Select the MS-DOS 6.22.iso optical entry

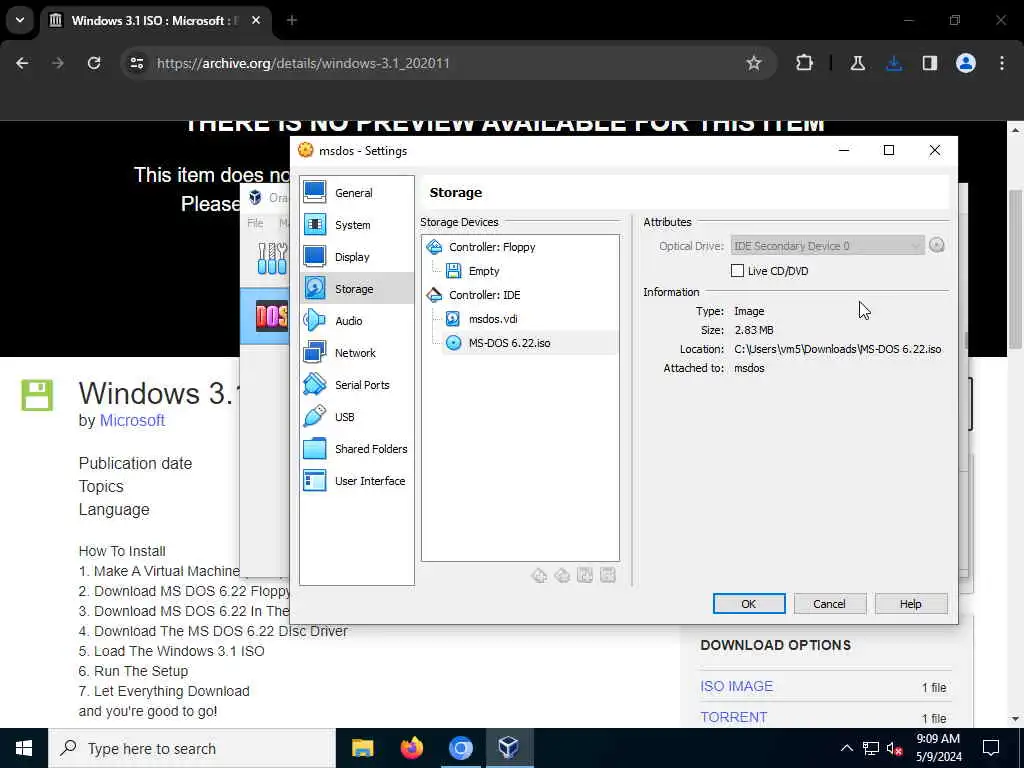[509, 343]
